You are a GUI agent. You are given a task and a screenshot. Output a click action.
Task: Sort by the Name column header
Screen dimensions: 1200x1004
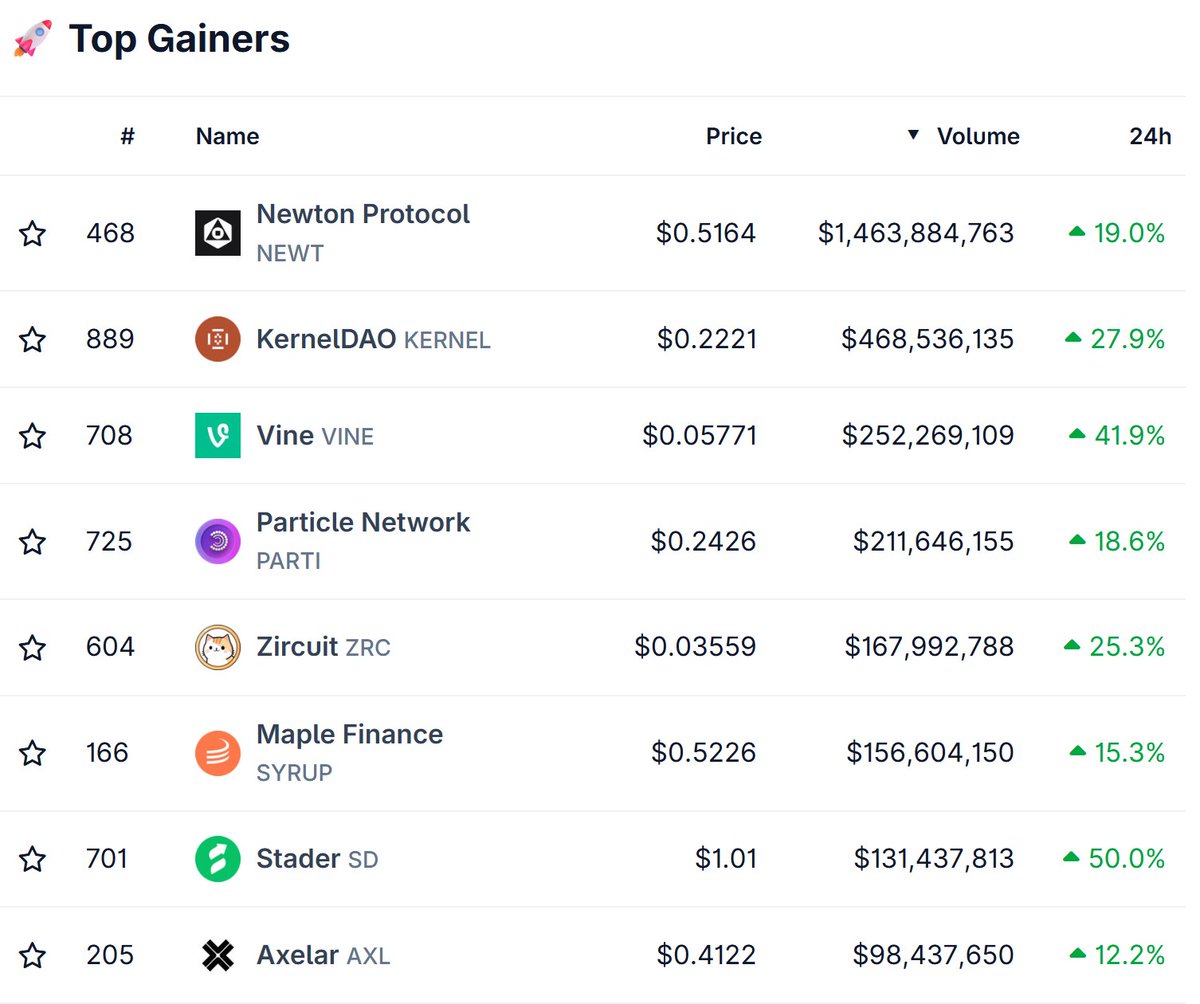point(227,137)
